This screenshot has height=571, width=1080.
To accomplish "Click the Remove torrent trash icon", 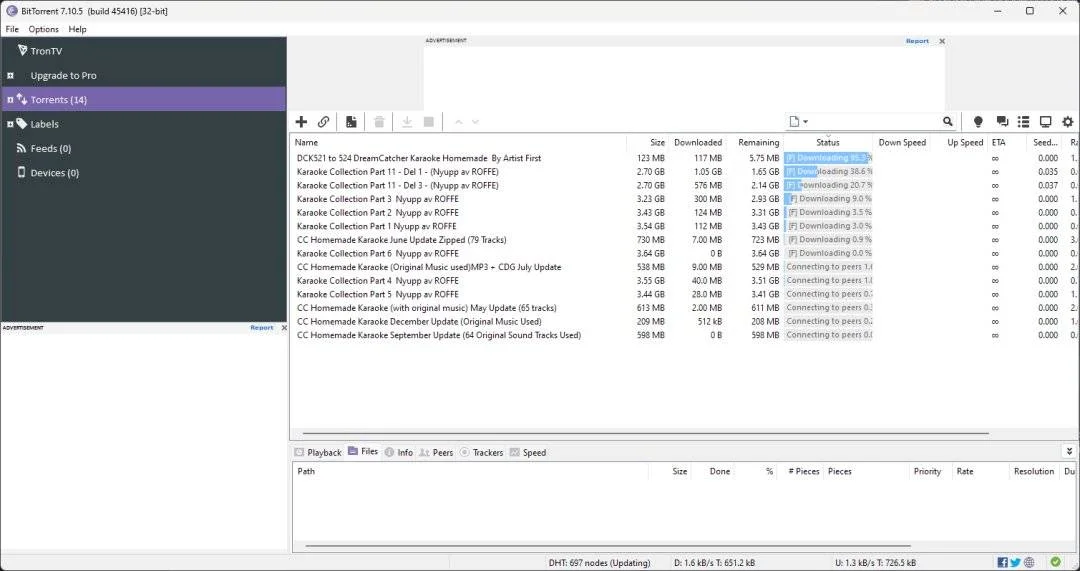I will [379, 122].
